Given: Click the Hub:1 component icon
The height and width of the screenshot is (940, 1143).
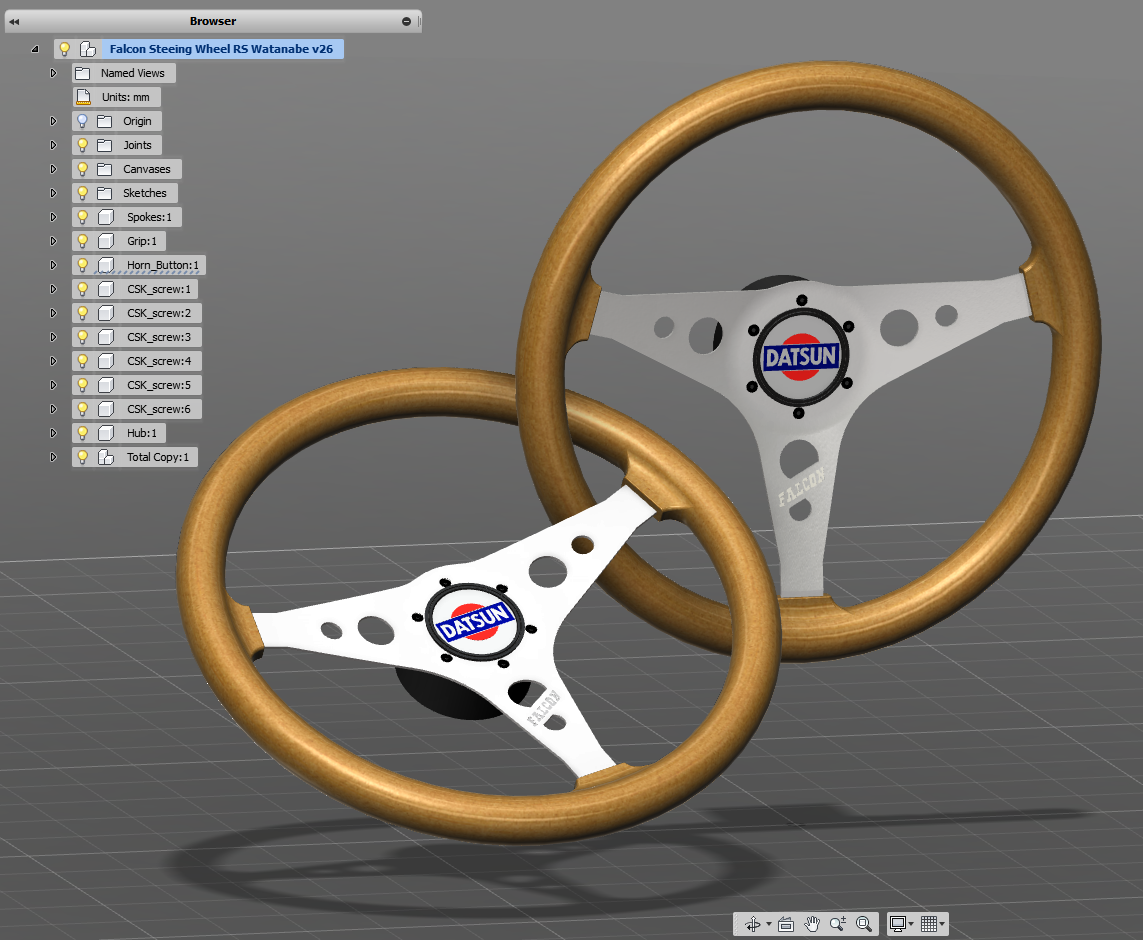Looking at the screenshot, I should click(106, 433).
